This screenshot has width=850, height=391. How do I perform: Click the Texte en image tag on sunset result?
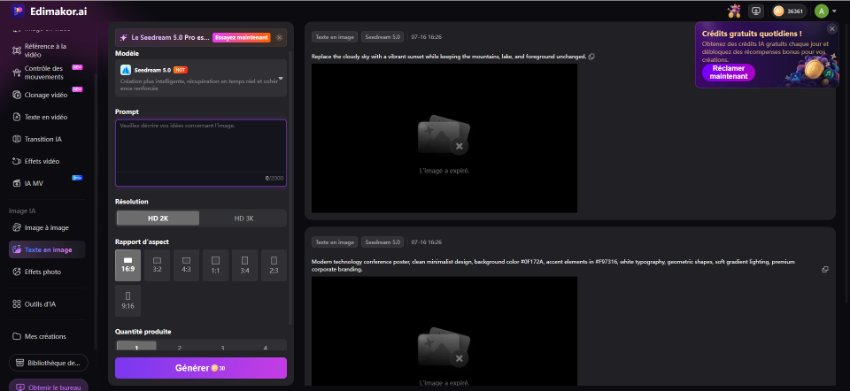pyautogui.click(x=335, y=37)
